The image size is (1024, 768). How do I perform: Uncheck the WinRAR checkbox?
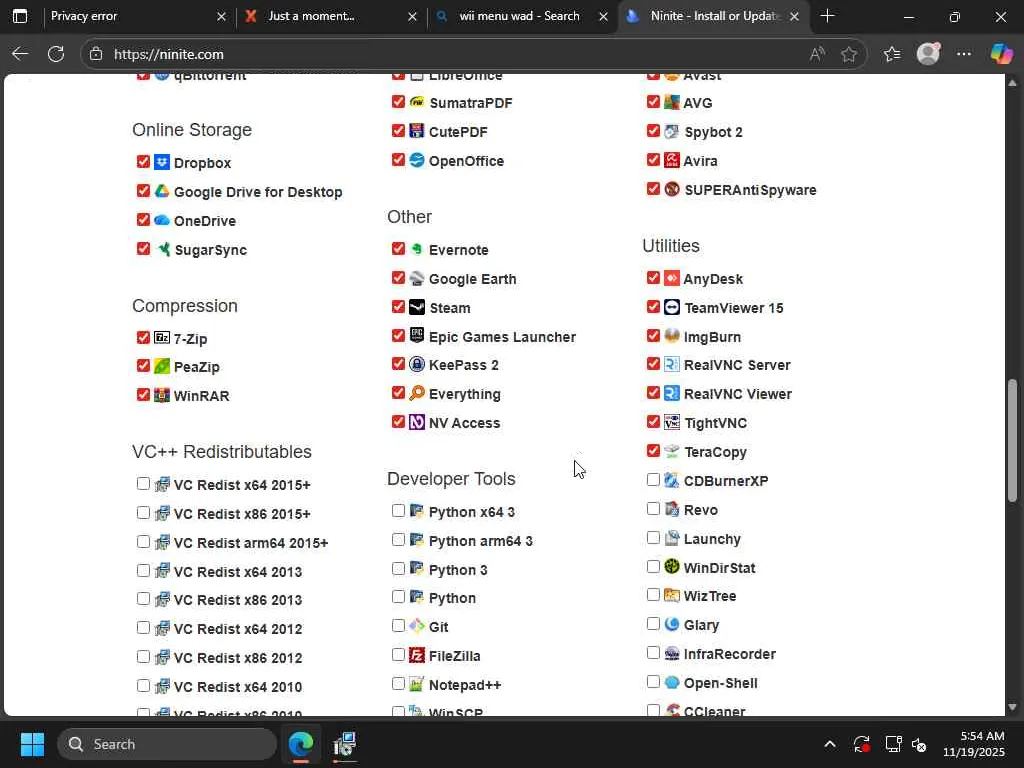pos(143,394)
